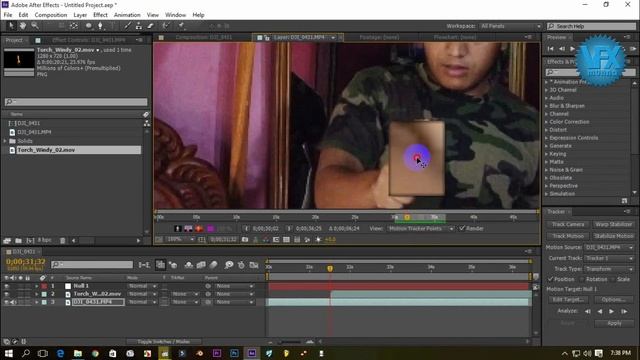The height and width of the screenshot is (360, 640).
Task: Open the composition flowchart icon in Project panel
Action: coord(147,123)
